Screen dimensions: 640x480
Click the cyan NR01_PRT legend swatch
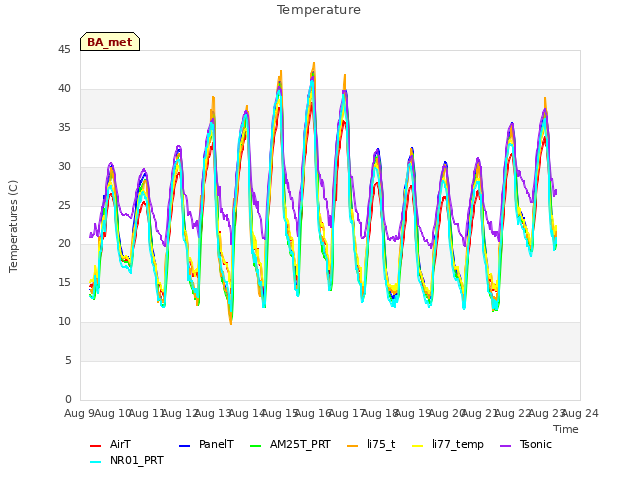[95, 462]
